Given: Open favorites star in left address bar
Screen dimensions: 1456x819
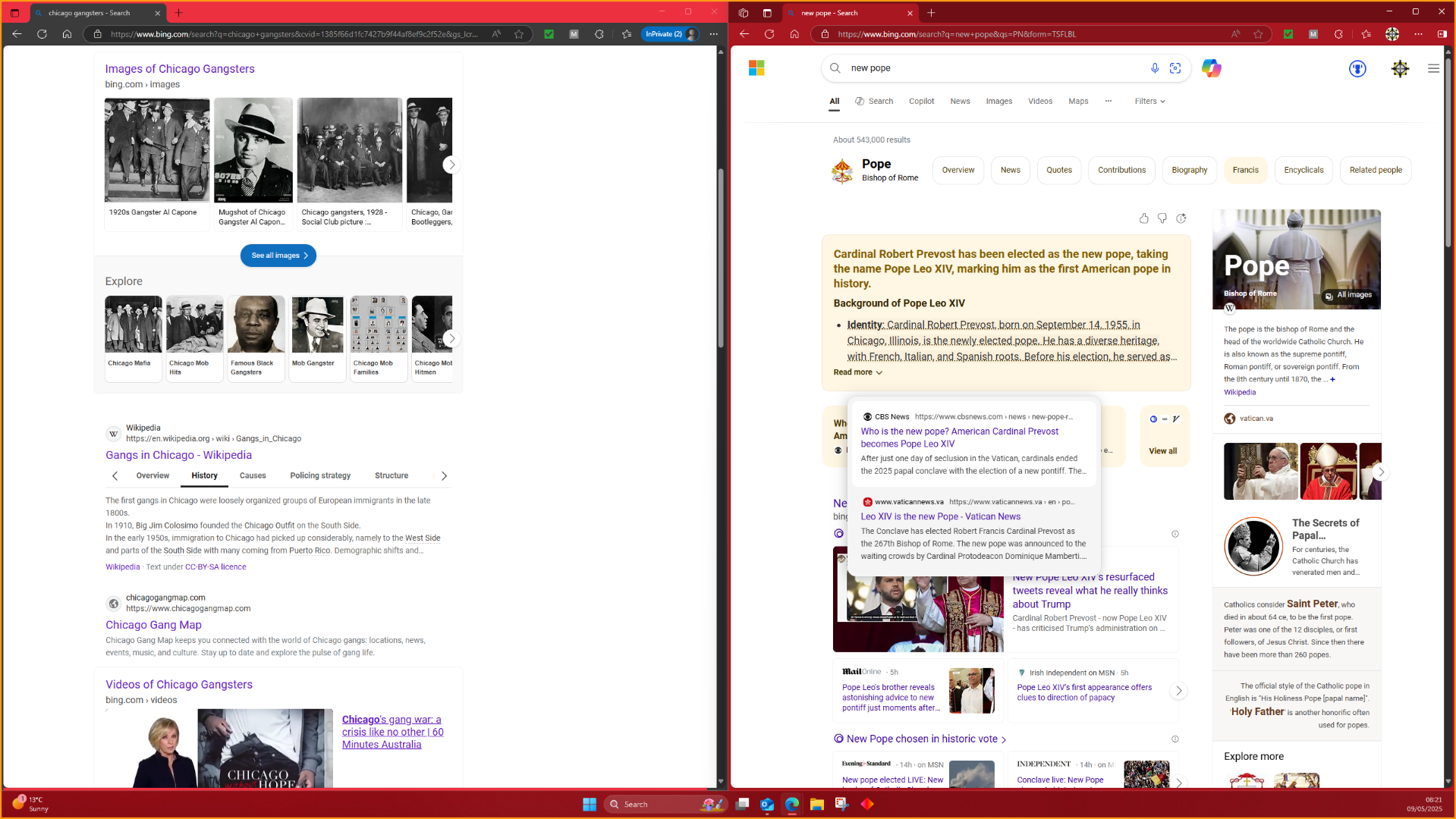Looking at the screenshot, I should pyautogui.click(x=519, y=34).
